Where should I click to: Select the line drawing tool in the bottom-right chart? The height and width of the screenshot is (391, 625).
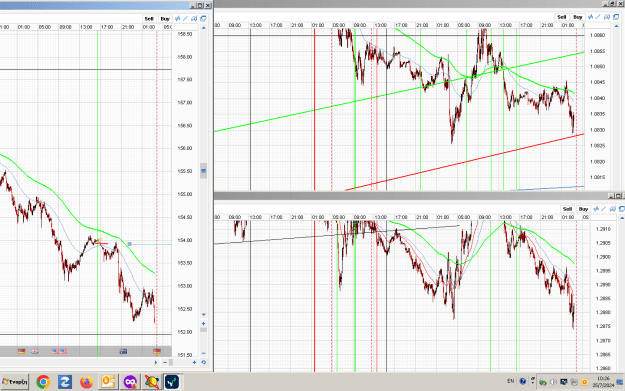pyautogui.click(x=604, y=209)
